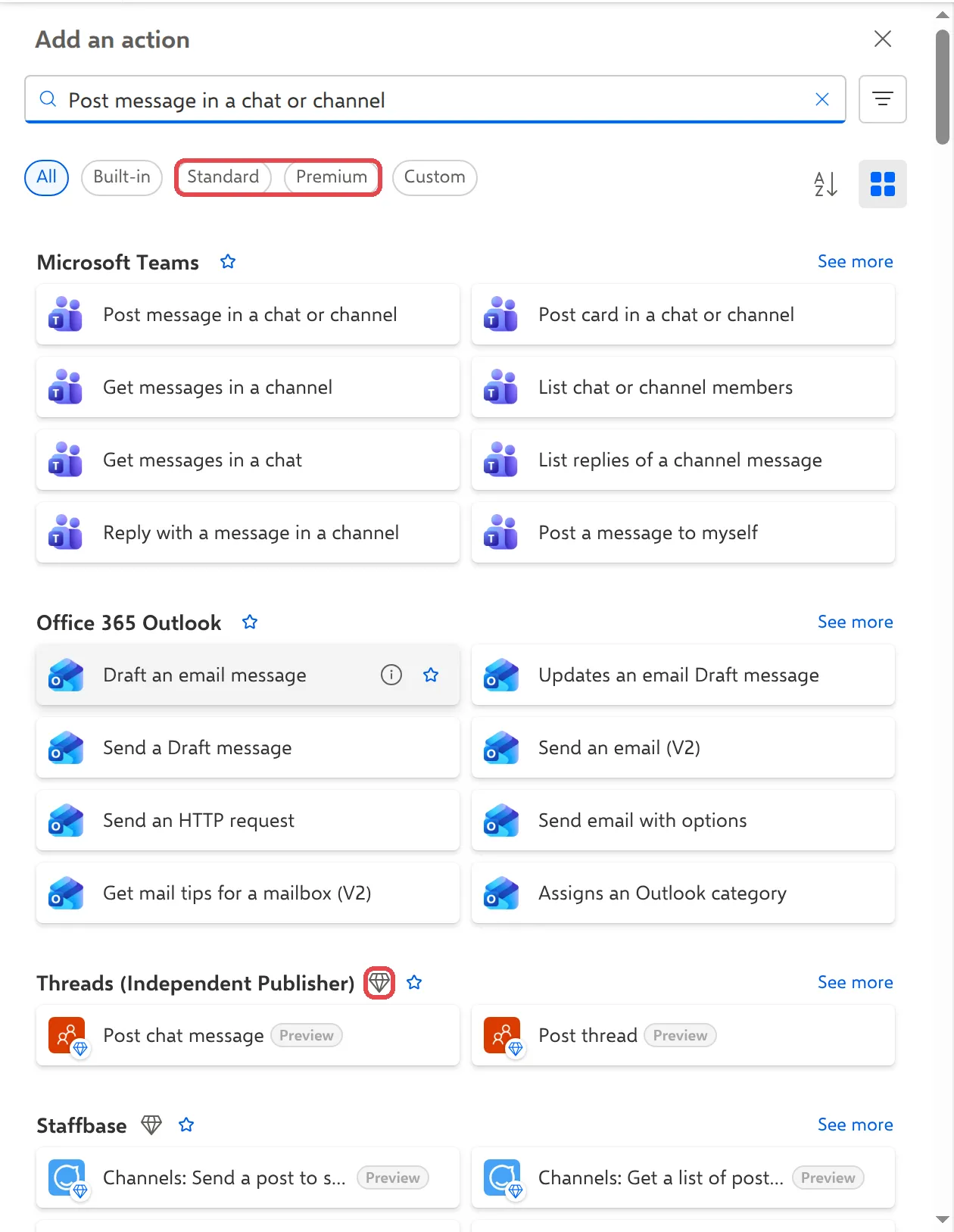Click the Staffbase premium diamond icon
The image size is (954, 1232).
(x=151, y=1125)
